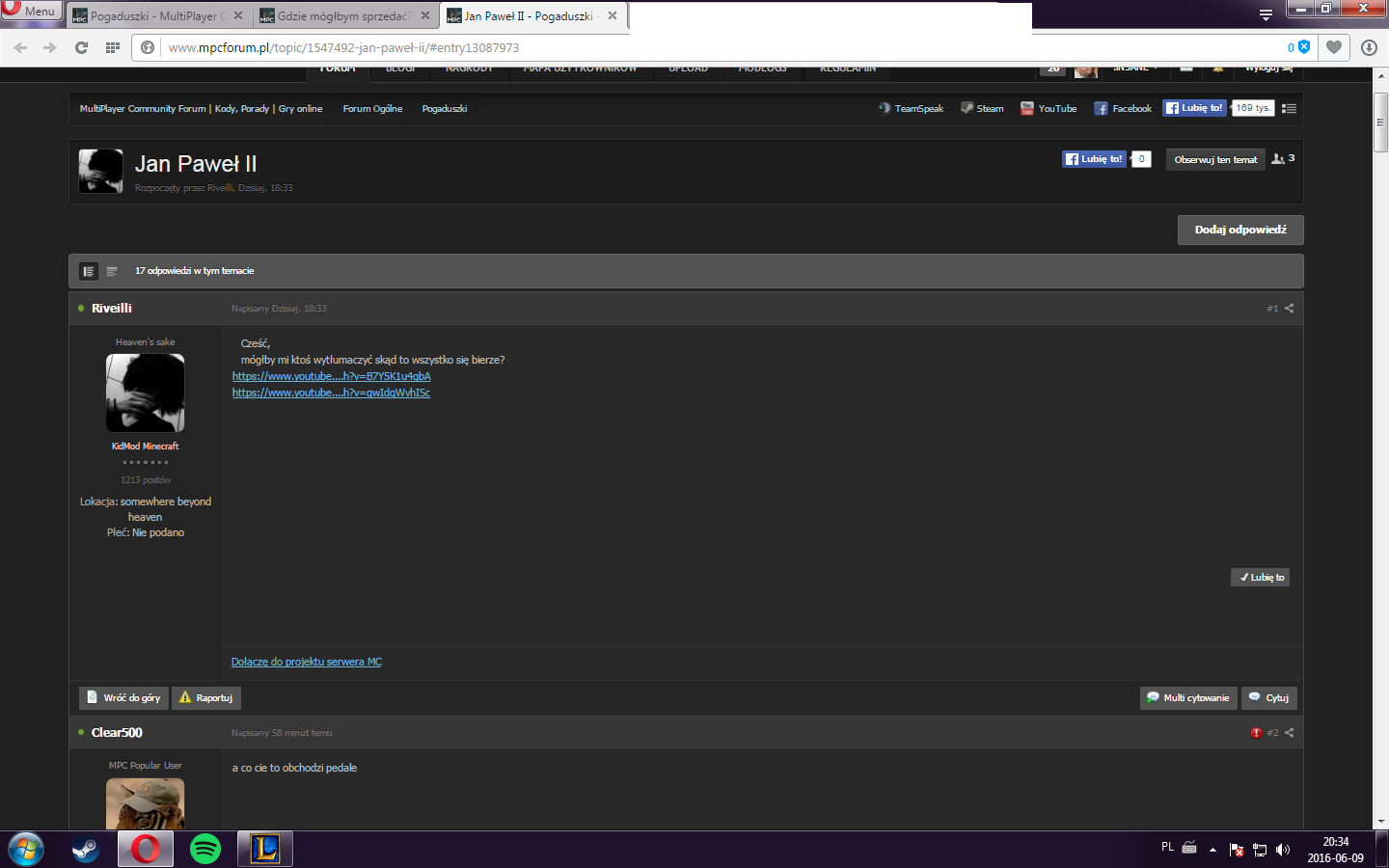The image size is (1389, 868).
Task: Open League of Legends from the taskbar
Action: pos(265,850)
